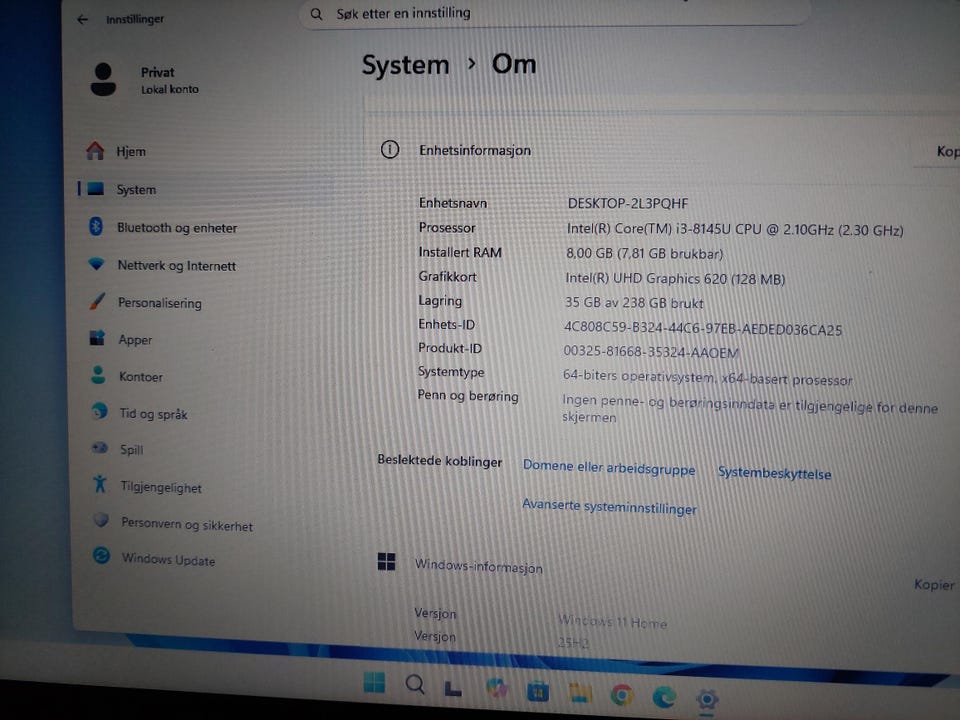Select device name DESKTOP-2L3PQHF

[x=628, y=203]
